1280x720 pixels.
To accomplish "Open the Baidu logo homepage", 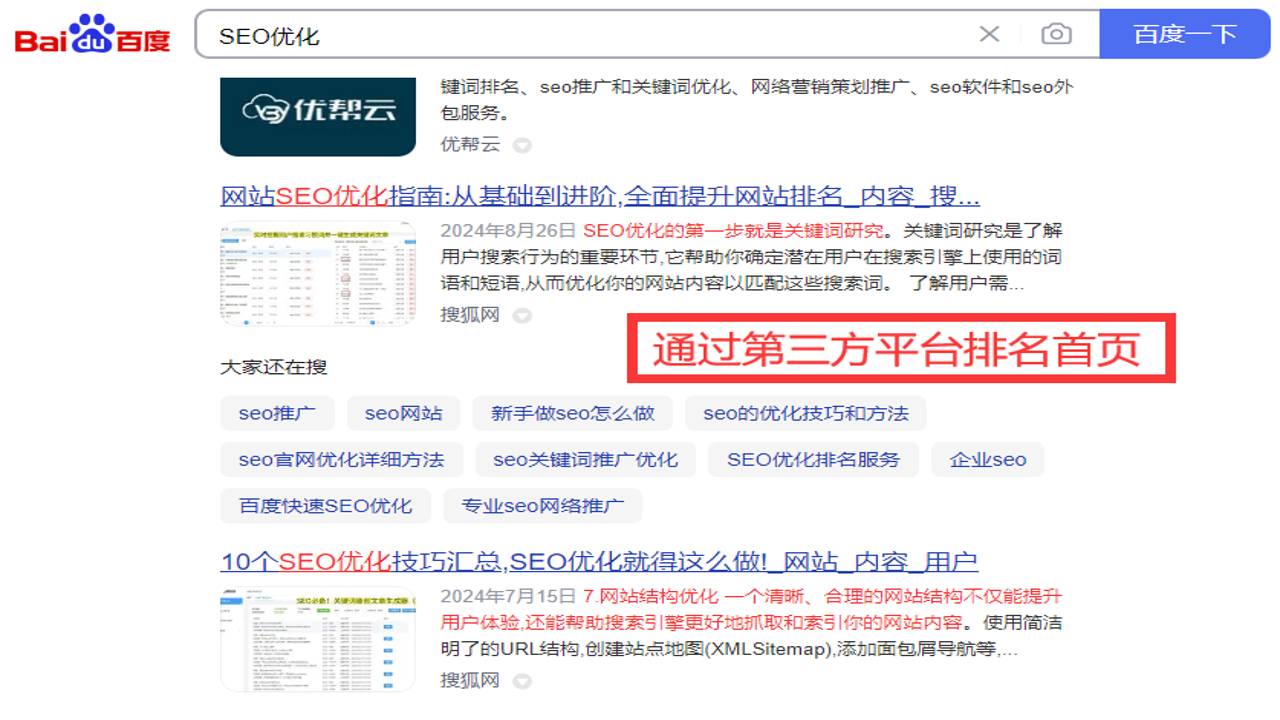I will tap(92, 35).
